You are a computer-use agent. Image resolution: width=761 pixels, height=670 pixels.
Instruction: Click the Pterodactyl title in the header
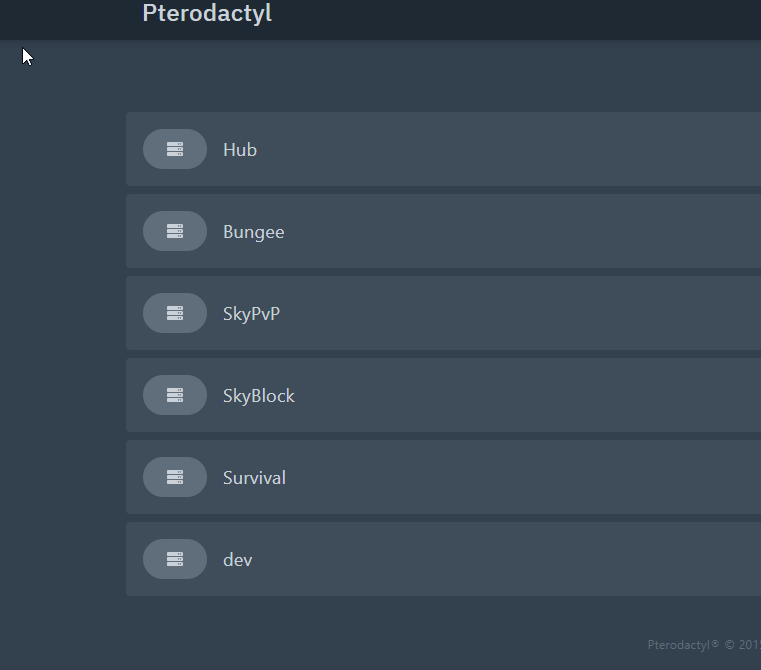(207, 14)
